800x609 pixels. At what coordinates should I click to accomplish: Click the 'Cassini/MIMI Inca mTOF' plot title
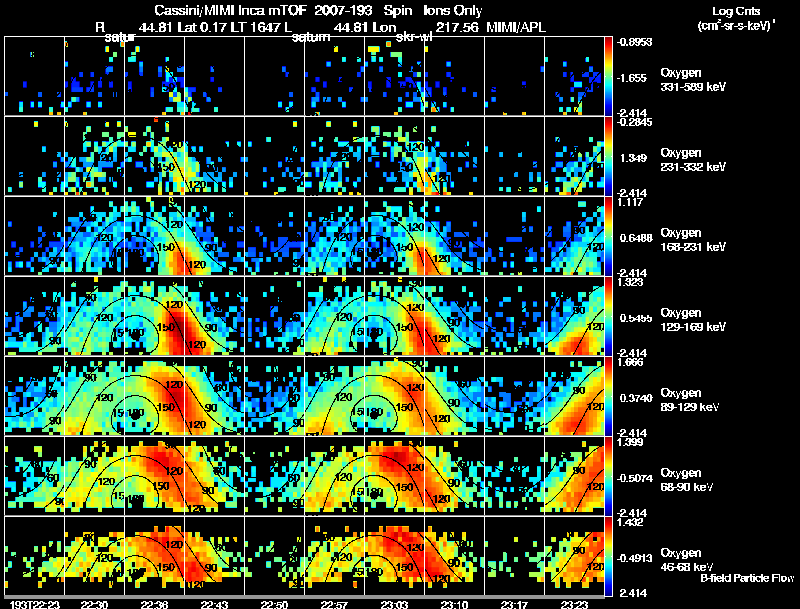click(x=230, y=10)
